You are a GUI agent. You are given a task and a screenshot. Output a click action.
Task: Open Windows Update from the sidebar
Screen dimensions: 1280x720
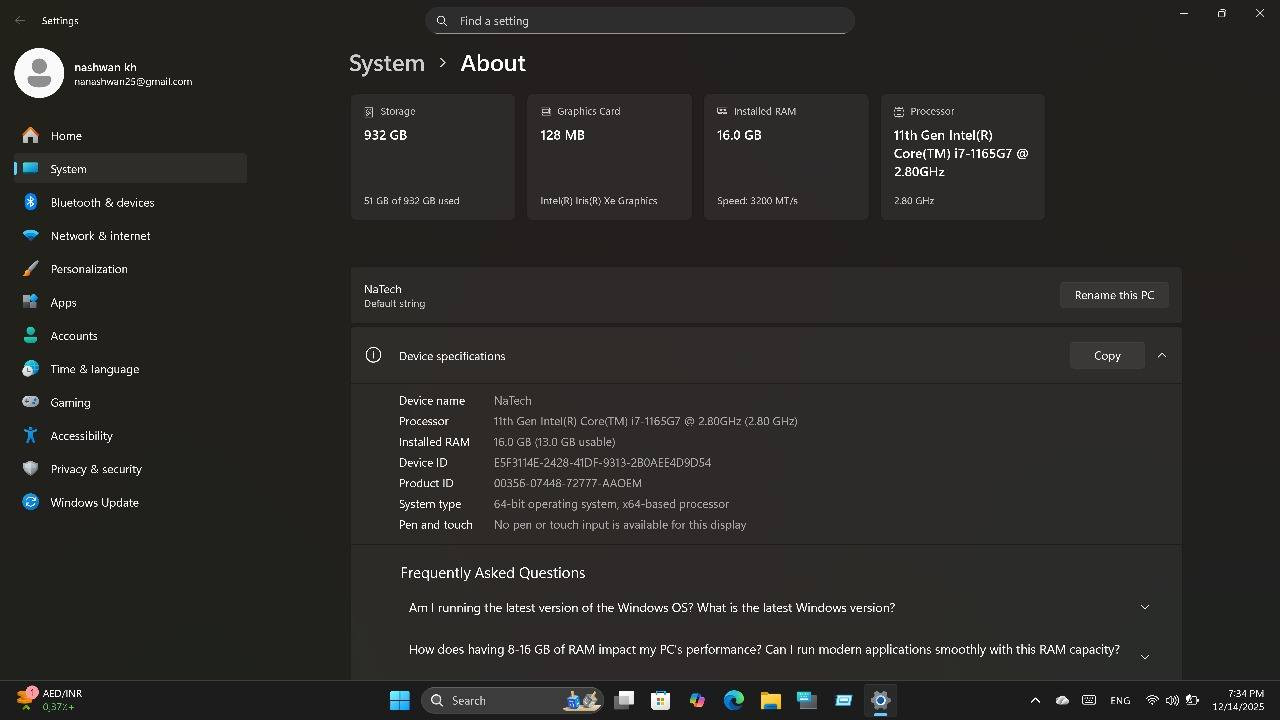pyautogui.click(x=94, y=502)
